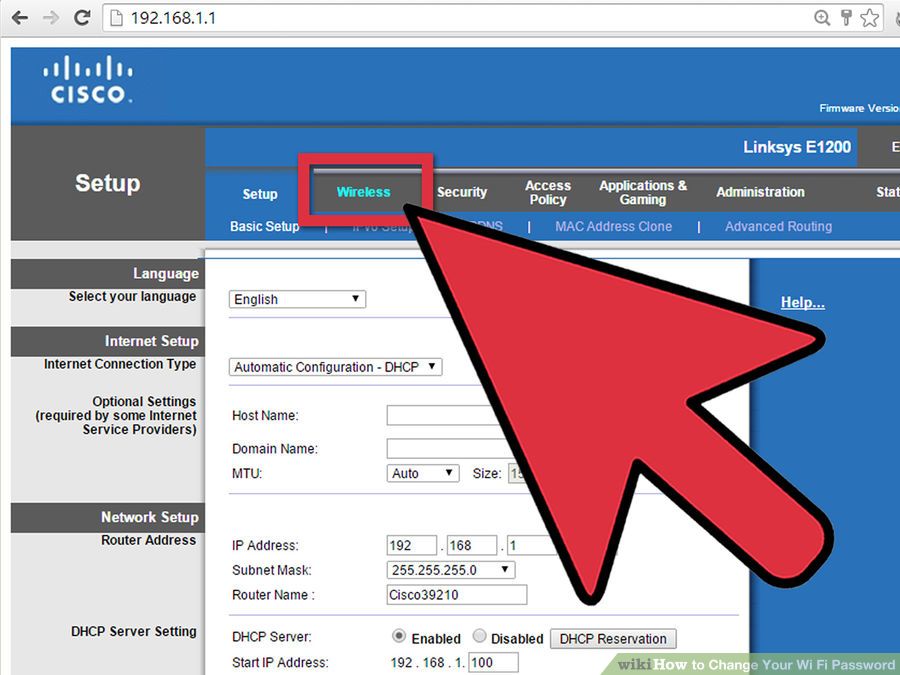Open the Administration tab
900x675 pixels.
[760, 192]
